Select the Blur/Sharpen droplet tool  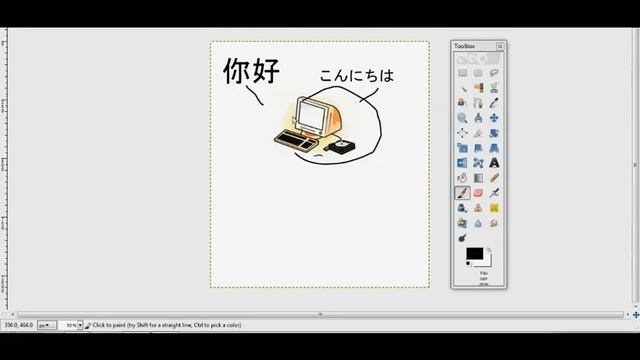click(478, 223)
